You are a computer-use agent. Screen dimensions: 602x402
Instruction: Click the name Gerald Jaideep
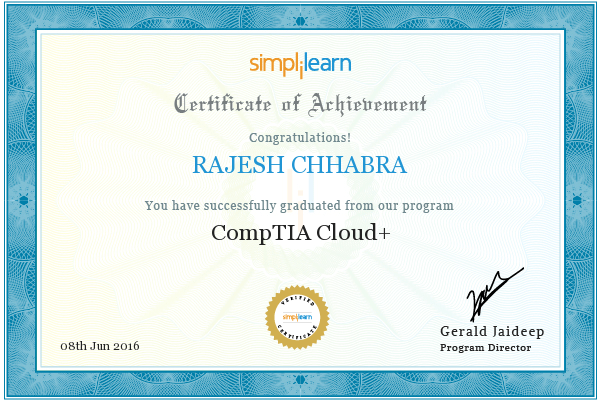492,331
